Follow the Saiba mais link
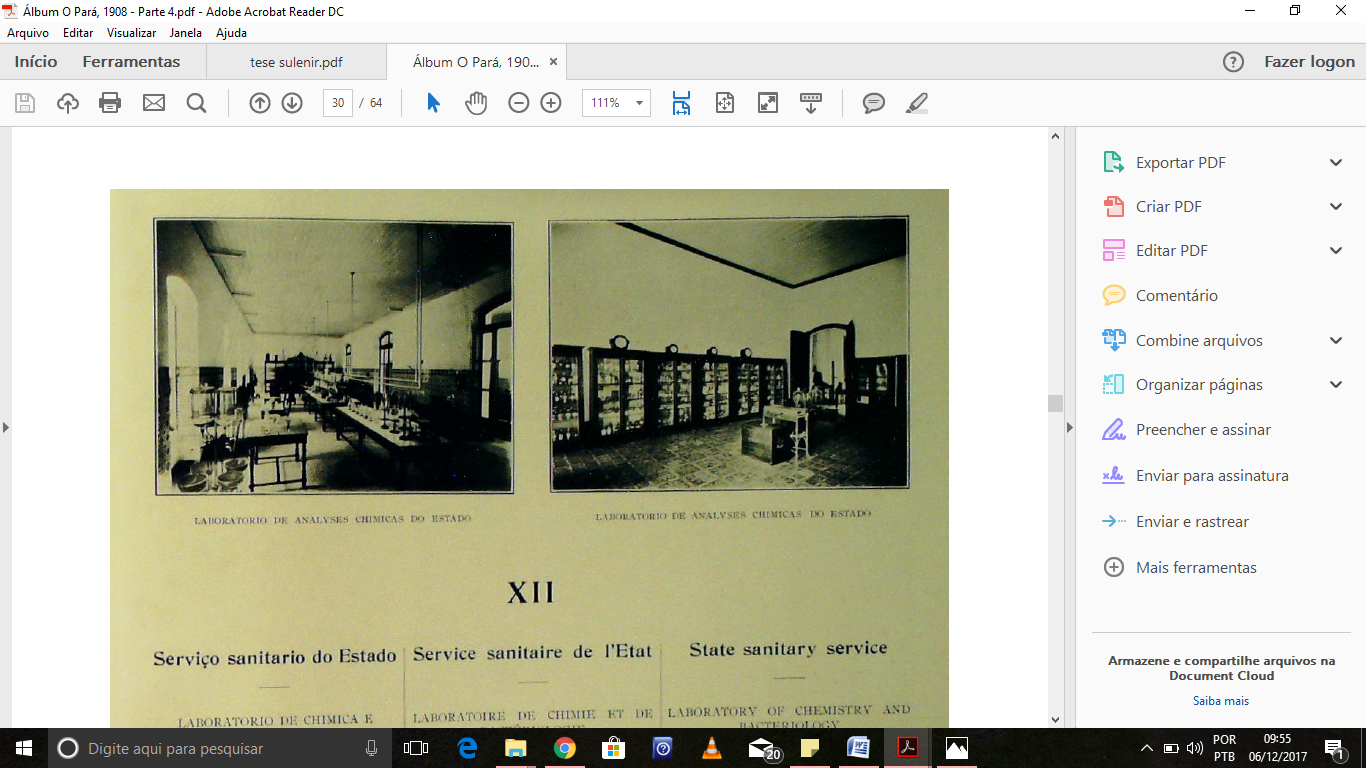Screen dimensions: 1366x768 pos(1220,701)
